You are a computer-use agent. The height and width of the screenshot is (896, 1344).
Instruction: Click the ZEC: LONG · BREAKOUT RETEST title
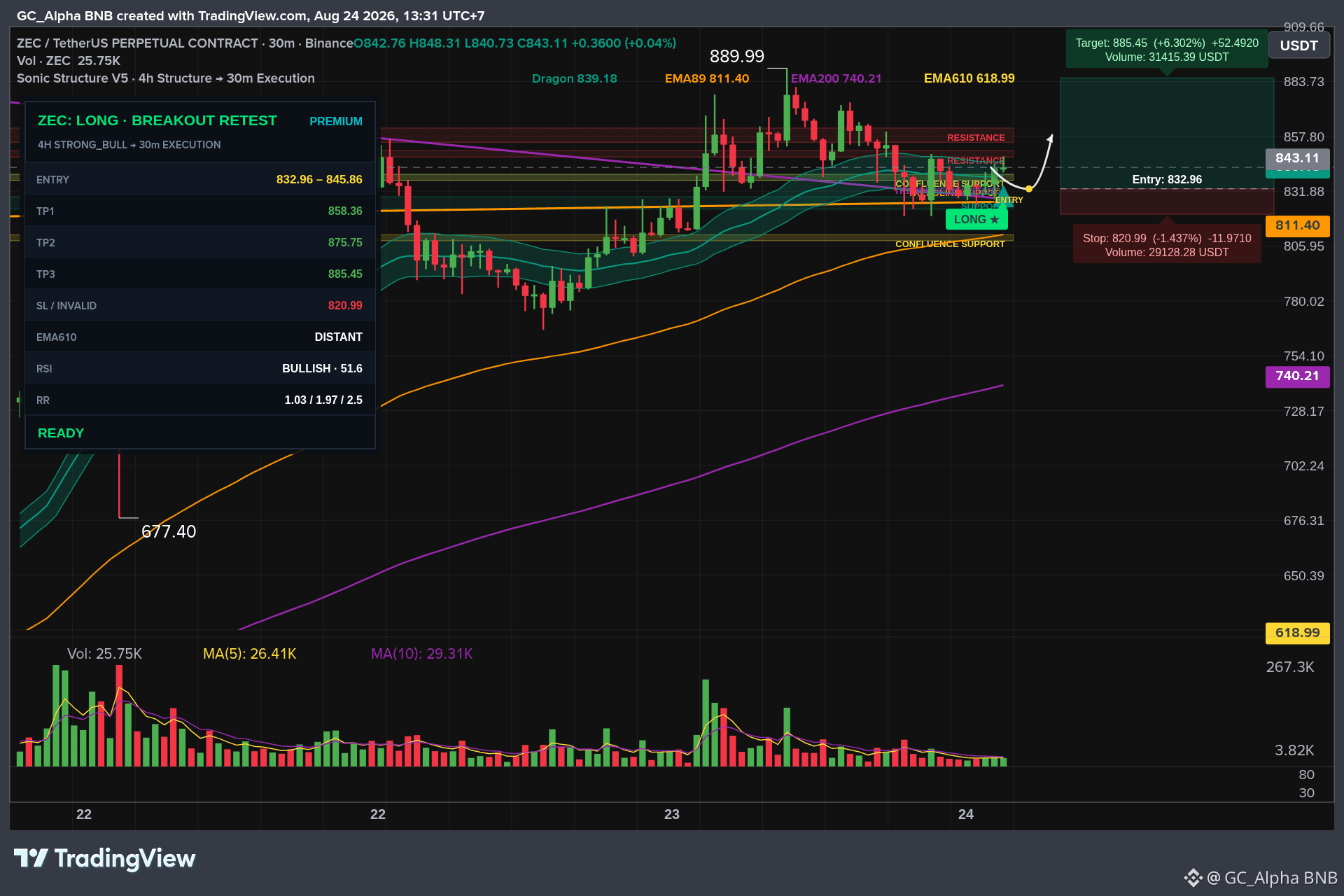pos(157,120)
